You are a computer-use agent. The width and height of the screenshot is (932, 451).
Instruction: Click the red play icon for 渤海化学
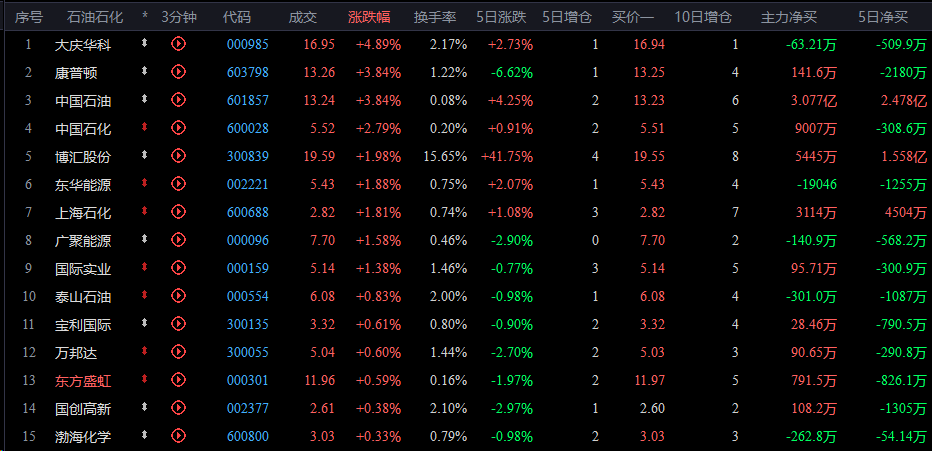(178, 436)
